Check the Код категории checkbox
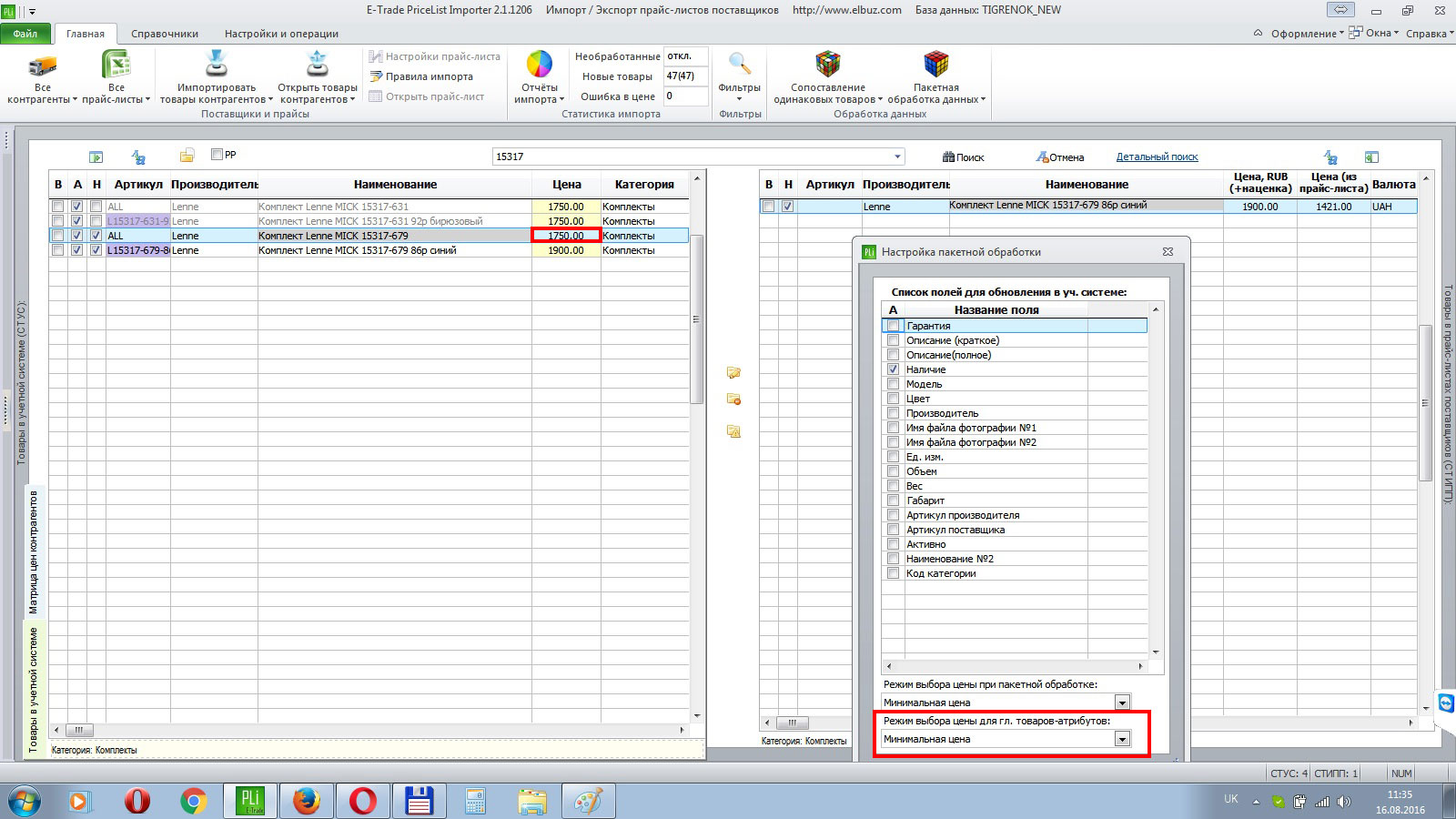The image size is (1456, 819). (x=894, y=573)
